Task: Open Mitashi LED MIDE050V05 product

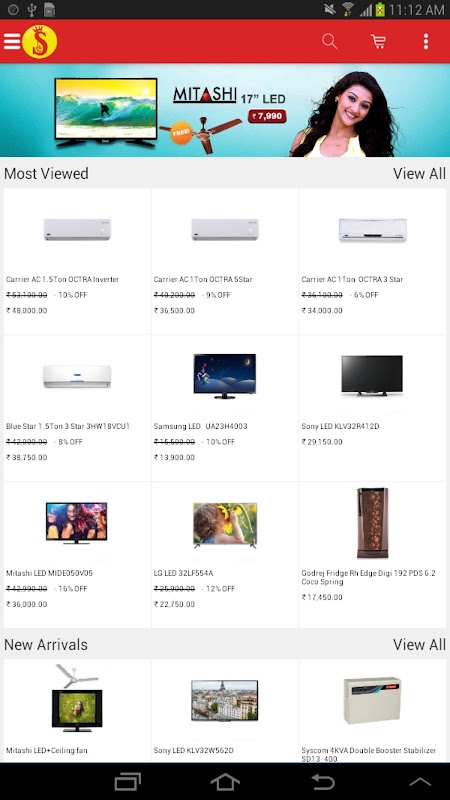Action: tap(77, 555)
